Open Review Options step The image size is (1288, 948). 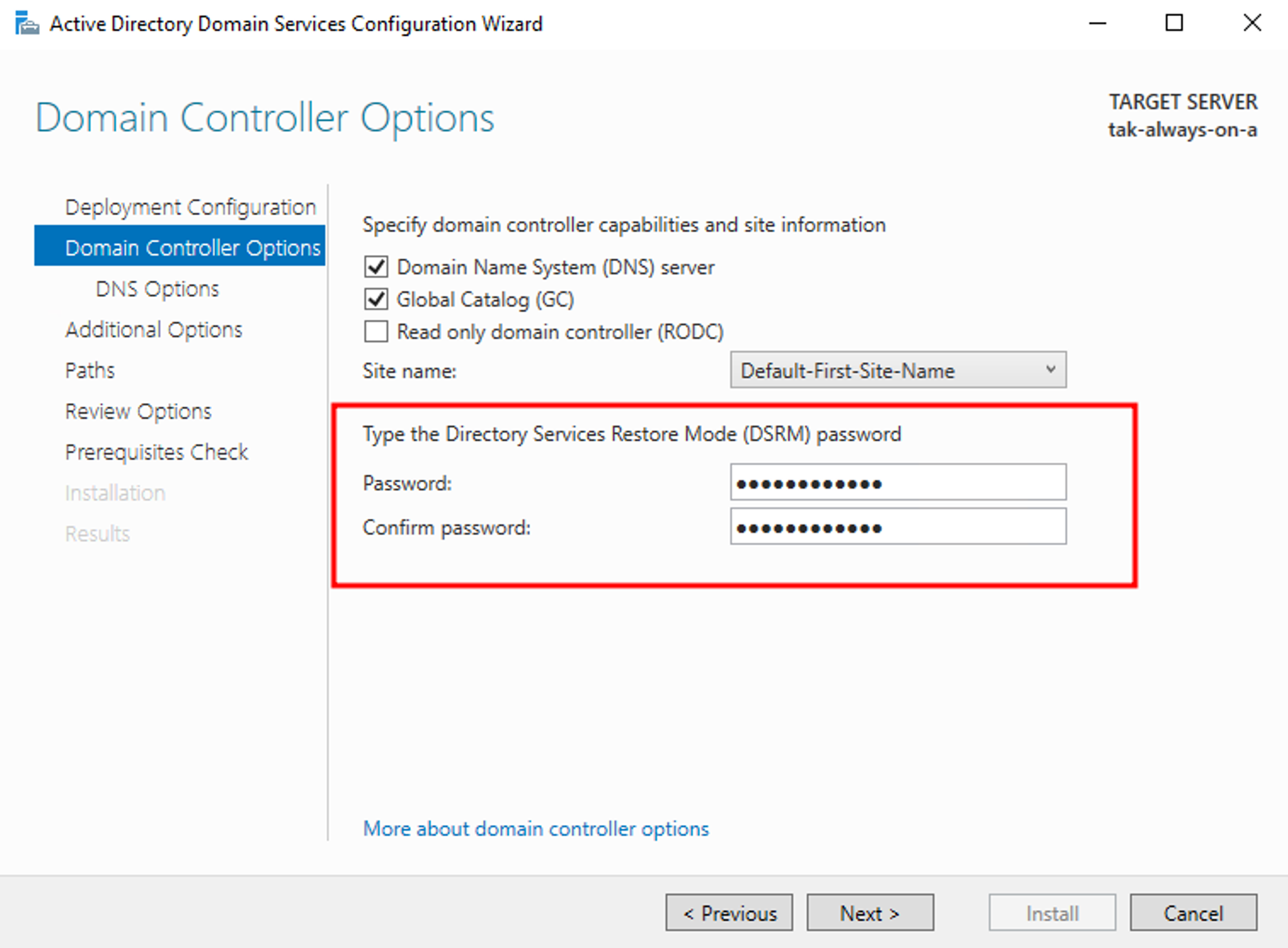pyautogui.click(x=138, y=412)
